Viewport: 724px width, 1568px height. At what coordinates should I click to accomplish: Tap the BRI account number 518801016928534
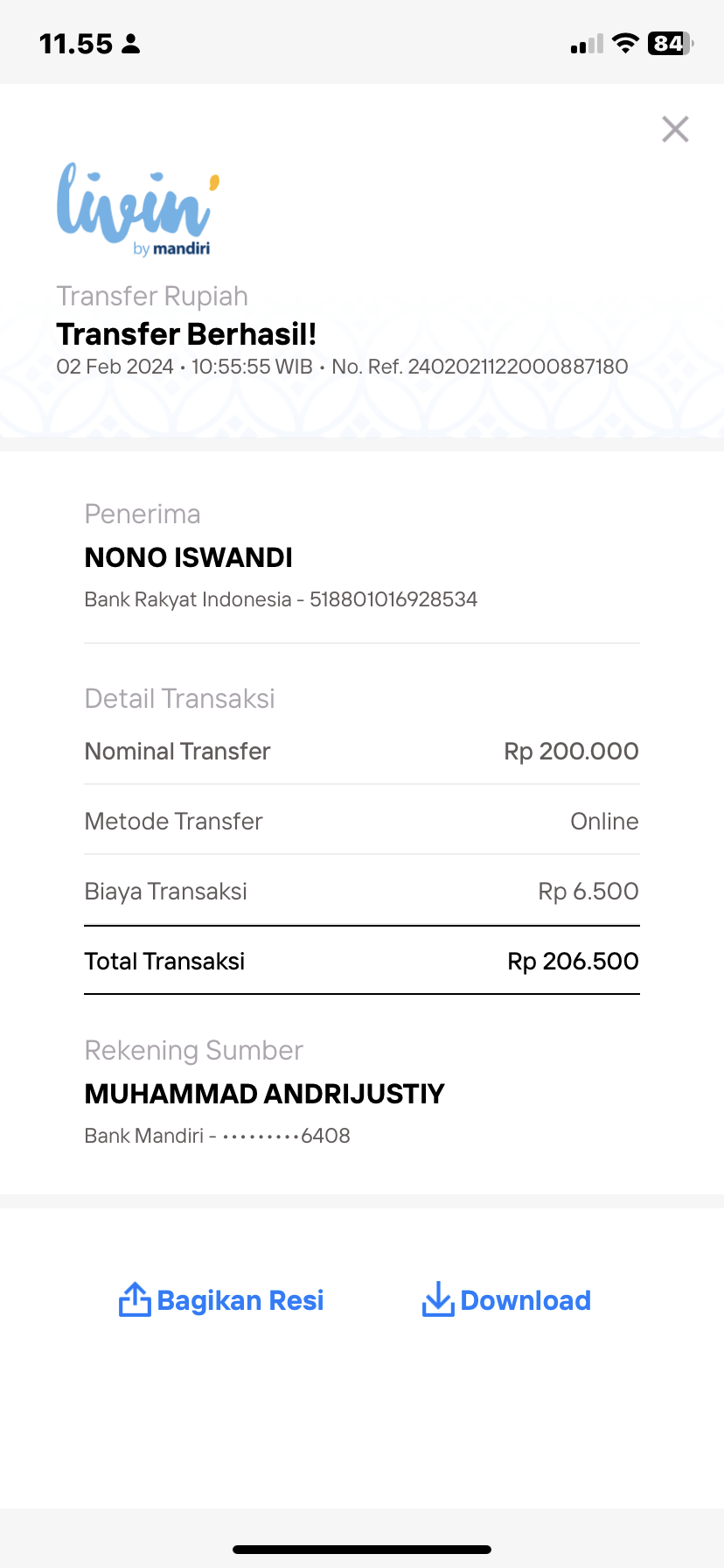pyautogui.click(x=393, y=599)
